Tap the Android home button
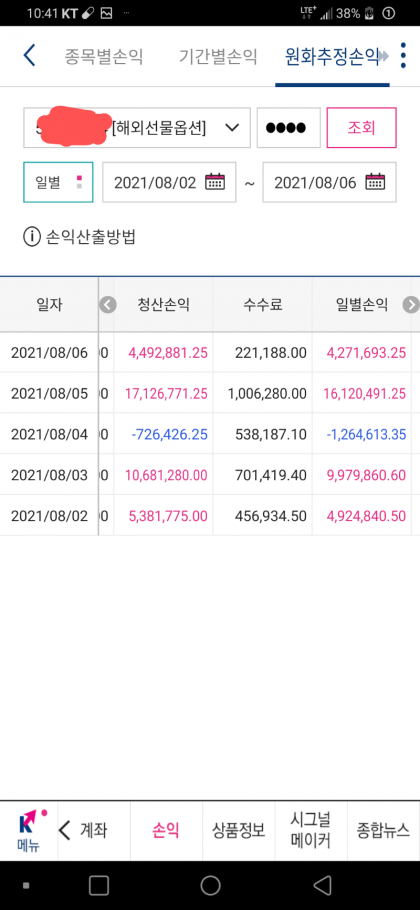The width and height of the screenshot is (420, 910). point(210,885)
